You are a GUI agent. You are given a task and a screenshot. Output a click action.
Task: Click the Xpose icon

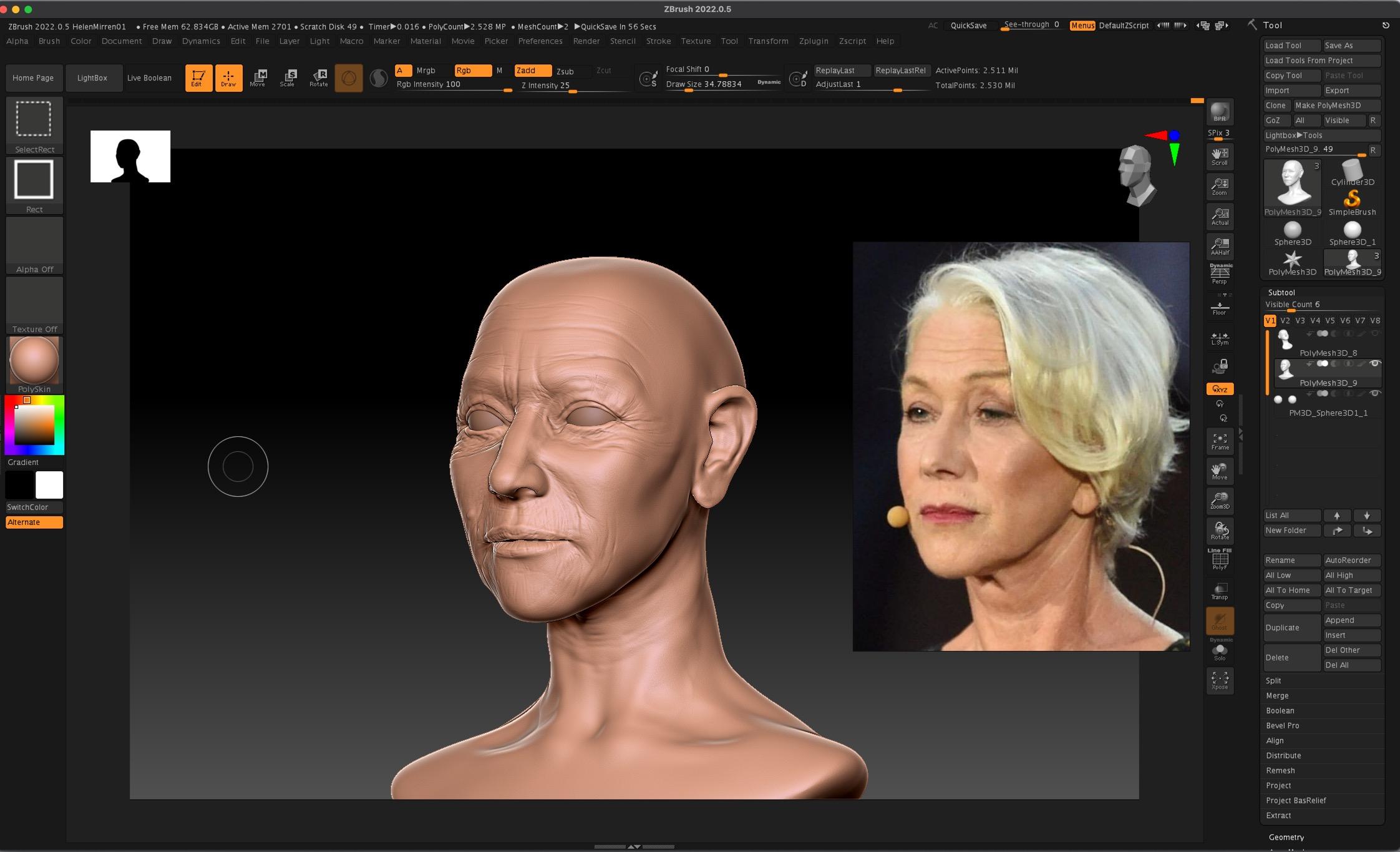[1219, 680]
